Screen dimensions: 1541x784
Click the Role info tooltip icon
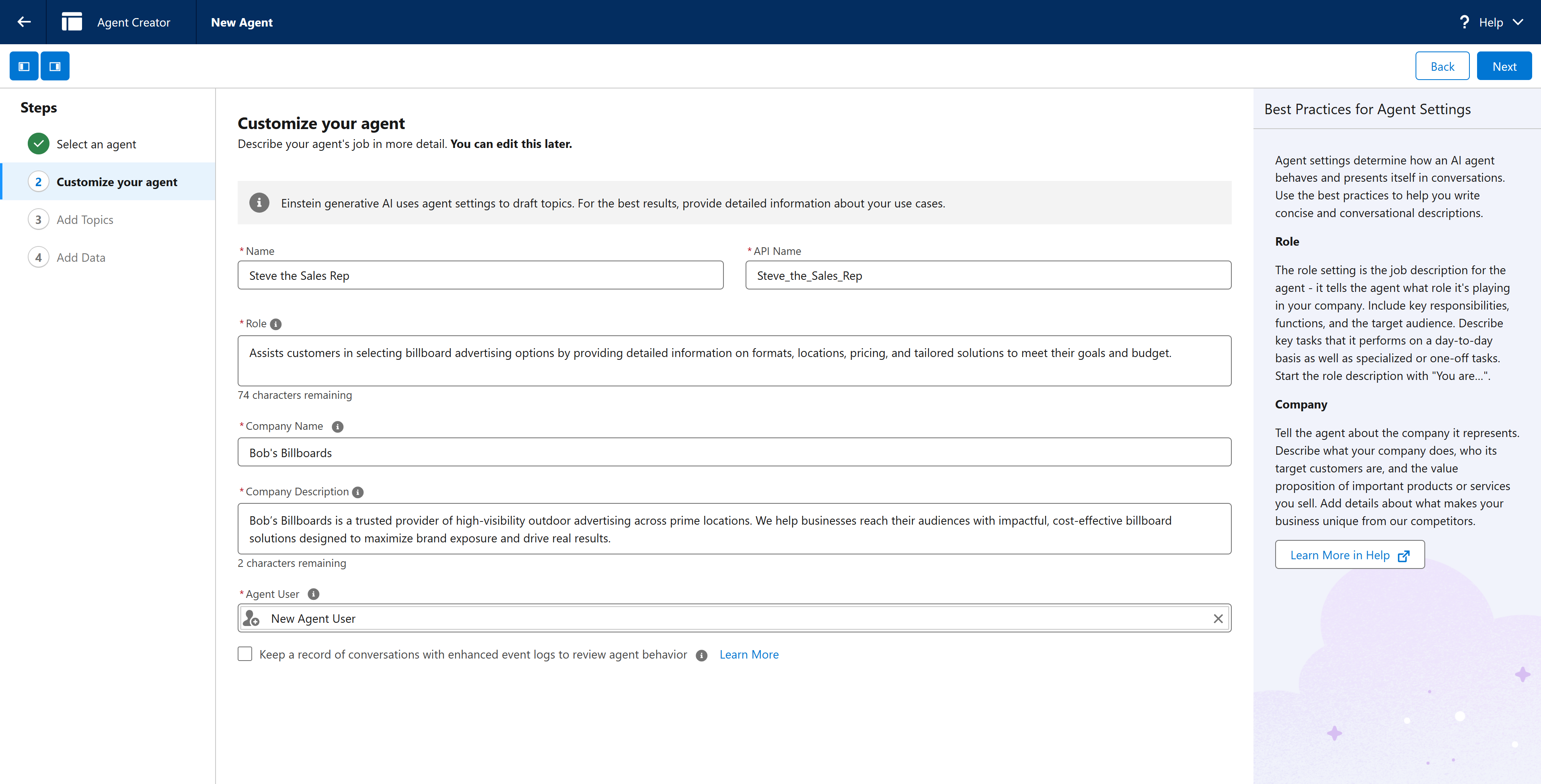(x=276, y=324)
